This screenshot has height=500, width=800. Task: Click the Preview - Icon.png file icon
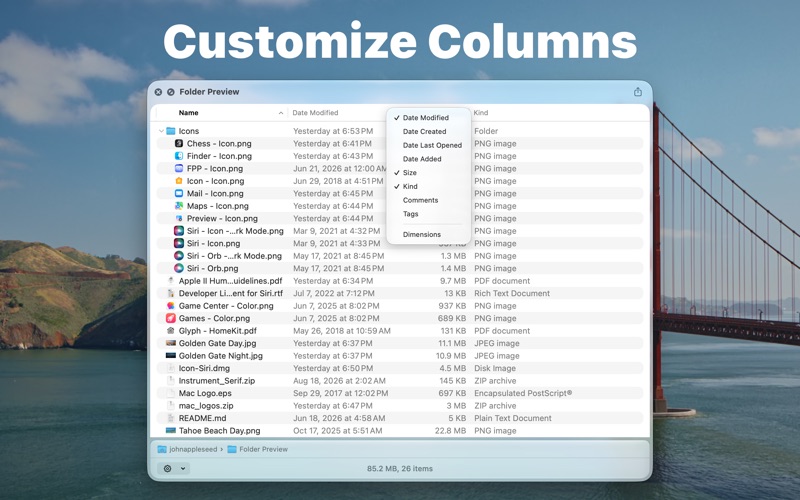pos(179,218)
